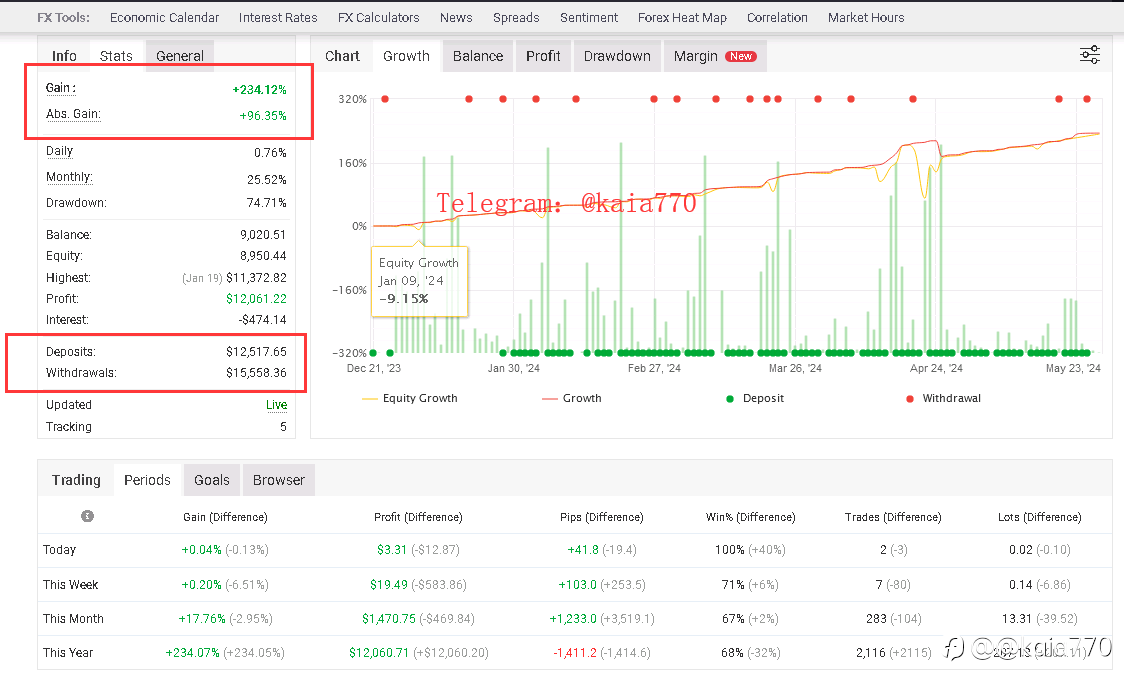Image resolution: width=1124 pixels, height=688 pixels.
Task: Open Economic Calendar in FX Tools
Action: click(163, 17)
